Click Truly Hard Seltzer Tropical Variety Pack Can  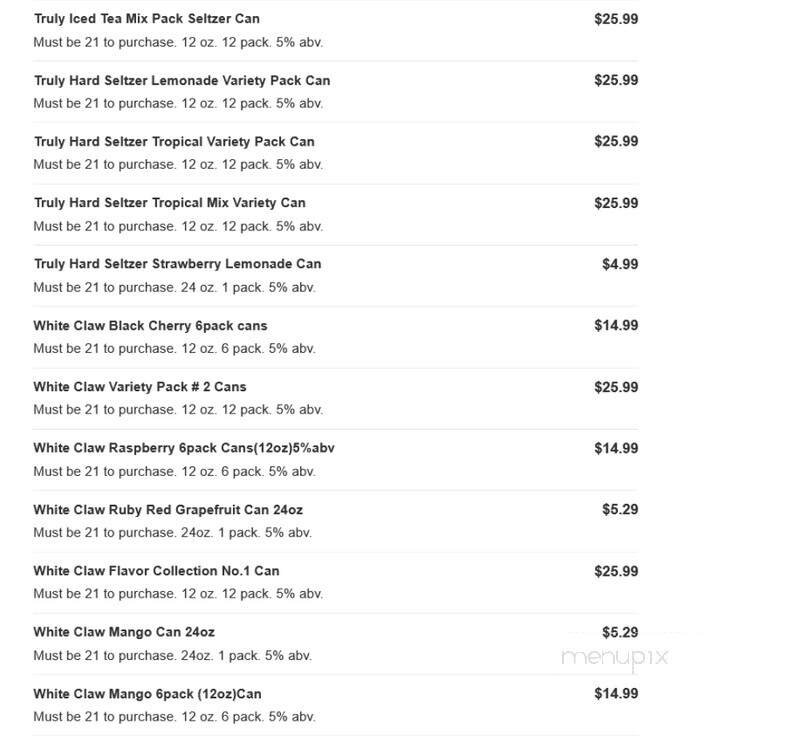174,141
